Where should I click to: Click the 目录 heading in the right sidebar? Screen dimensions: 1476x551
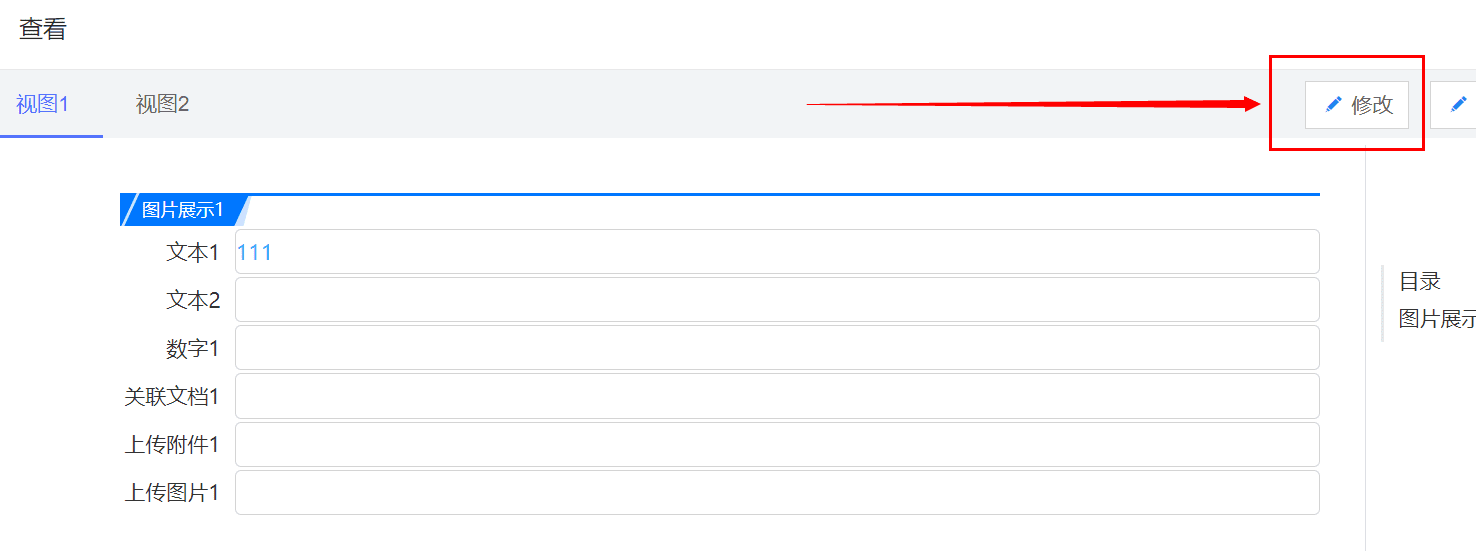1420,282
